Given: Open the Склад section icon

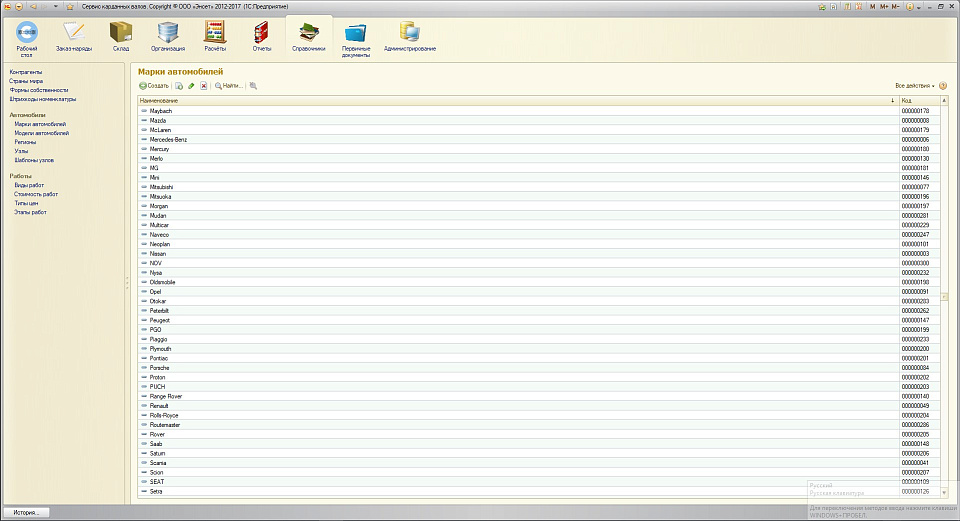Looking at the screenshot, I should 120,36.
